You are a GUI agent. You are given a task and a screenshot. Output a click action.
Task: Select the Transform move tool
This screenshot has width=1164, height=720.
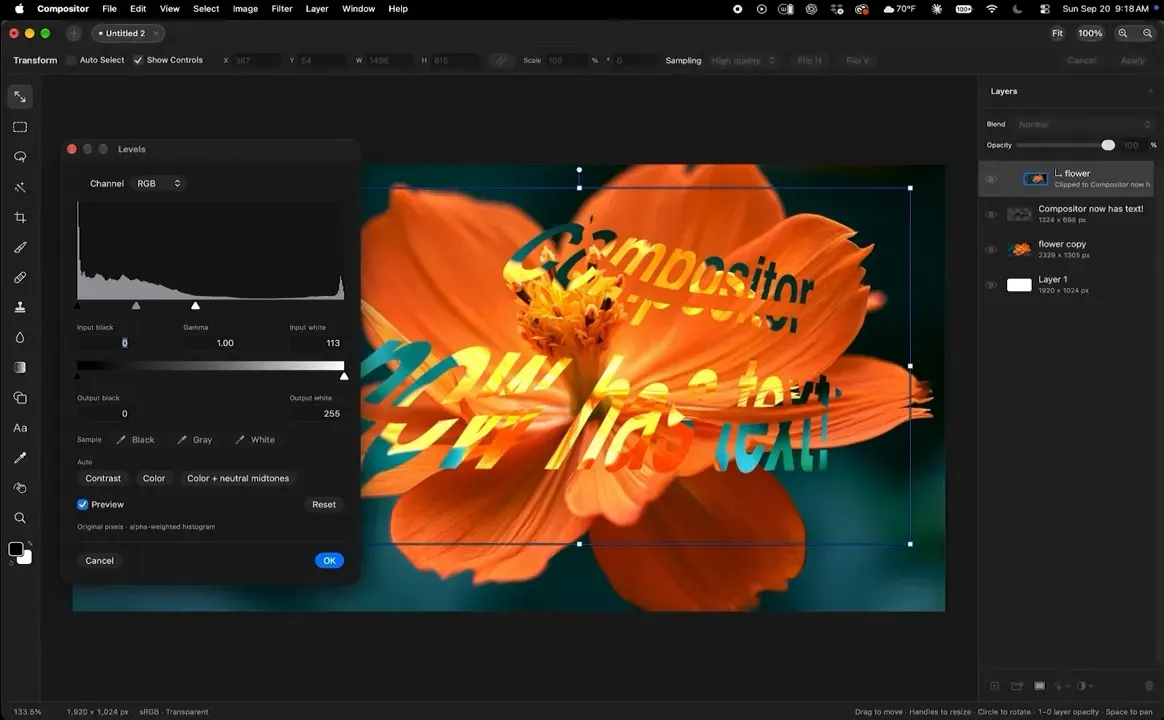tap(20, 96)
